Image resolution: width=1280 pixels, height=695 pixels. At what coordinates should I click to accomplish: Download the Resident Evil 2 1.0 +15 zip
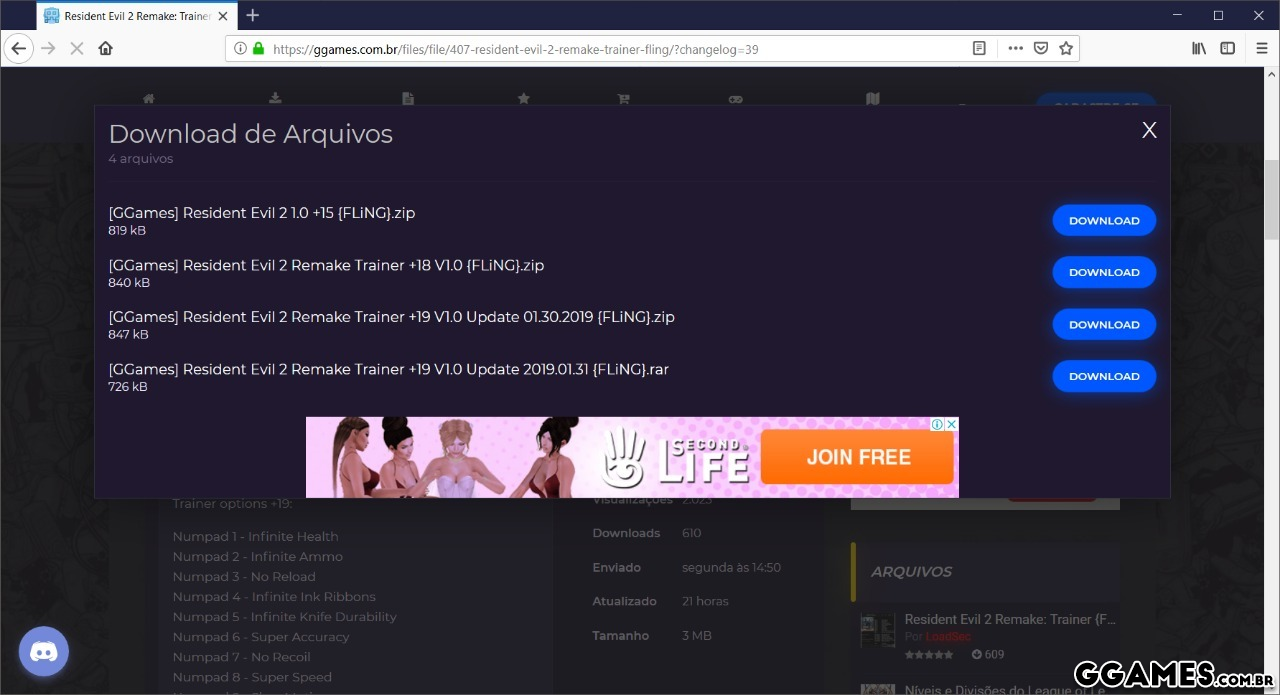1103,221
